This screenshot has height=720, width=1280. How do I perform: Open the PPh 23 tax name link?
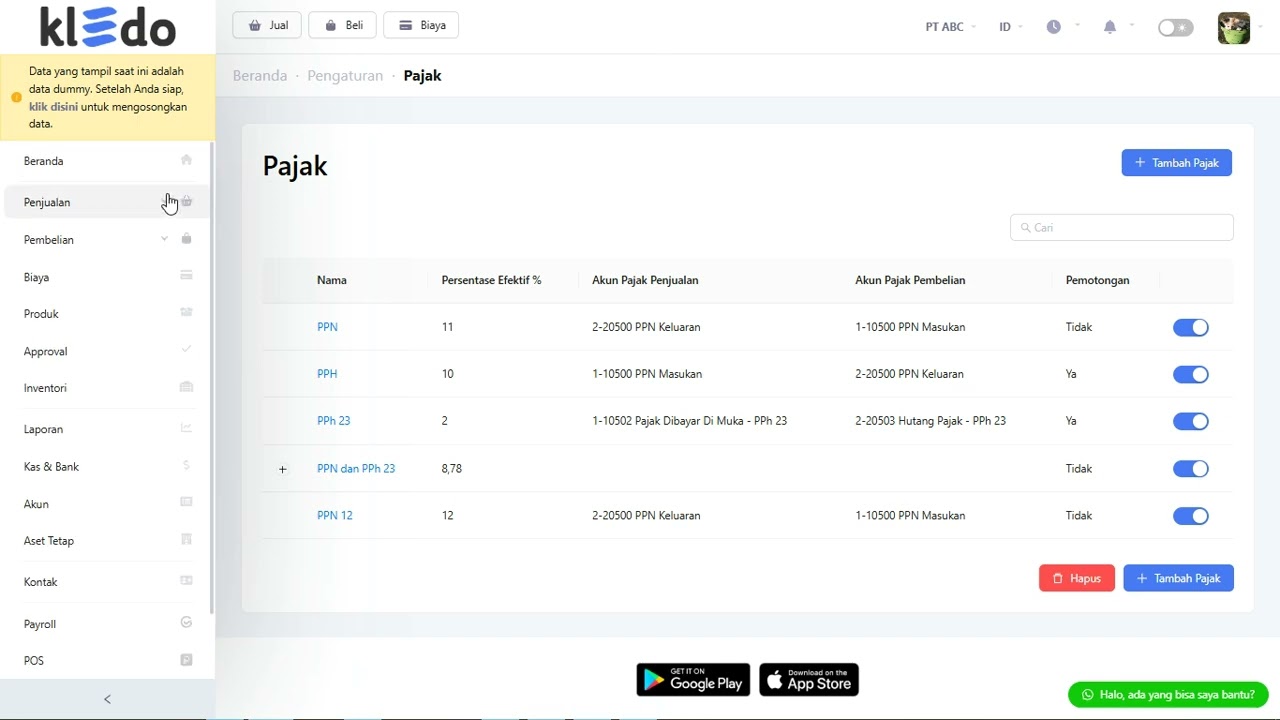[333, 421]
